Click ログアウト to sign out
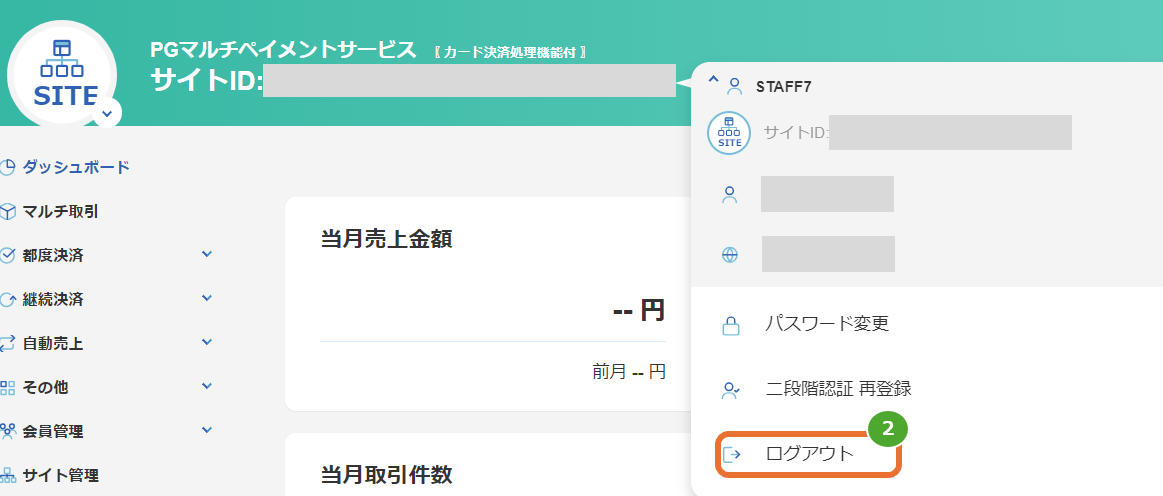 [808, 454]
